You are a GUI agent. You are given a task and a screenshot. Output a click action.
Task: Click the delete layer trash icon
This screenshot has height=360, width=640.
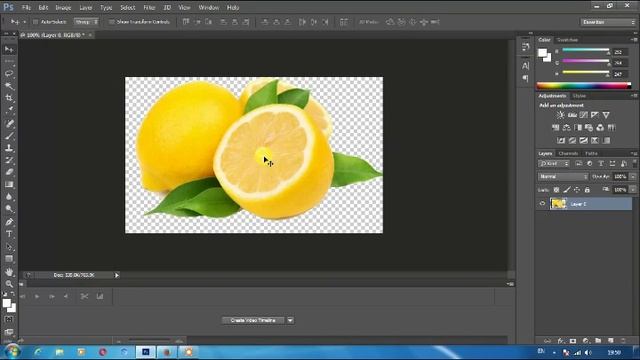pos(623,340)
